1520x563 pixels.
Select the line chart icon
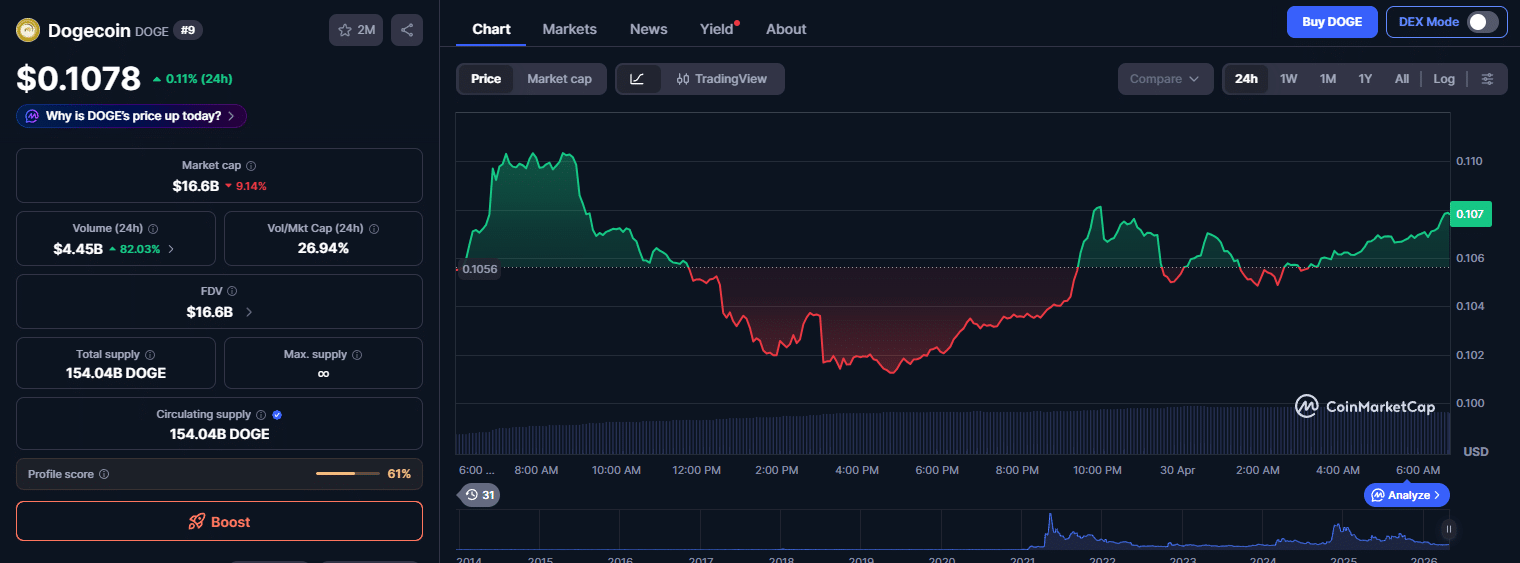click(x=638, y=79)
